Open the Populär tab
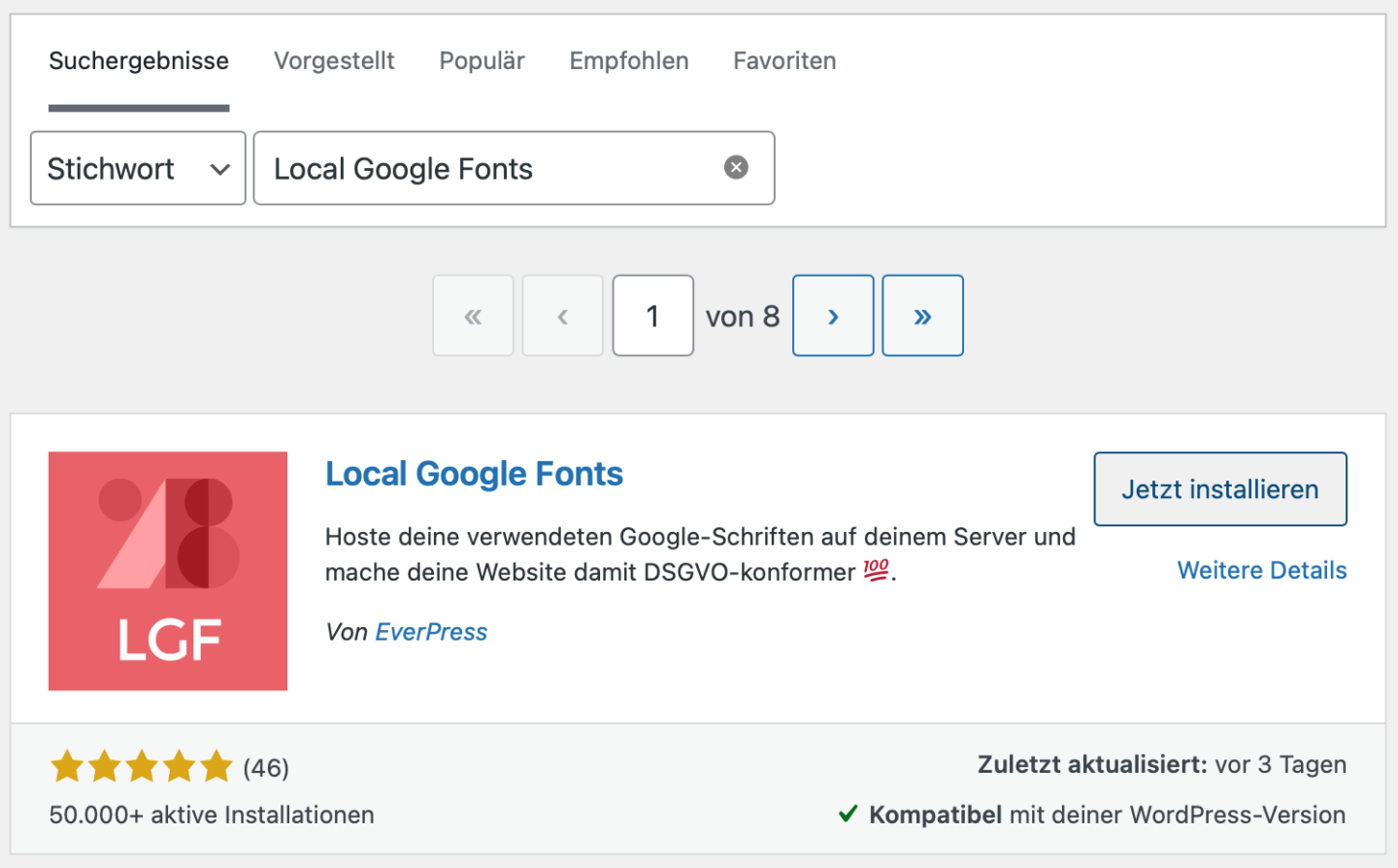The image size is (1398, 868). click(482, 61)
